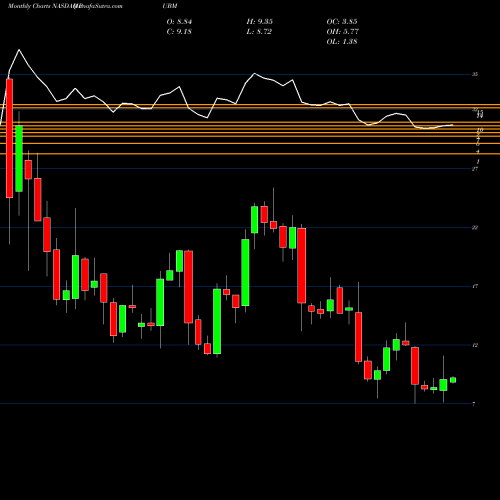The image size is (500, 500).
Task: Select the 'O: 8.84' open value
Action: (179, 22)
